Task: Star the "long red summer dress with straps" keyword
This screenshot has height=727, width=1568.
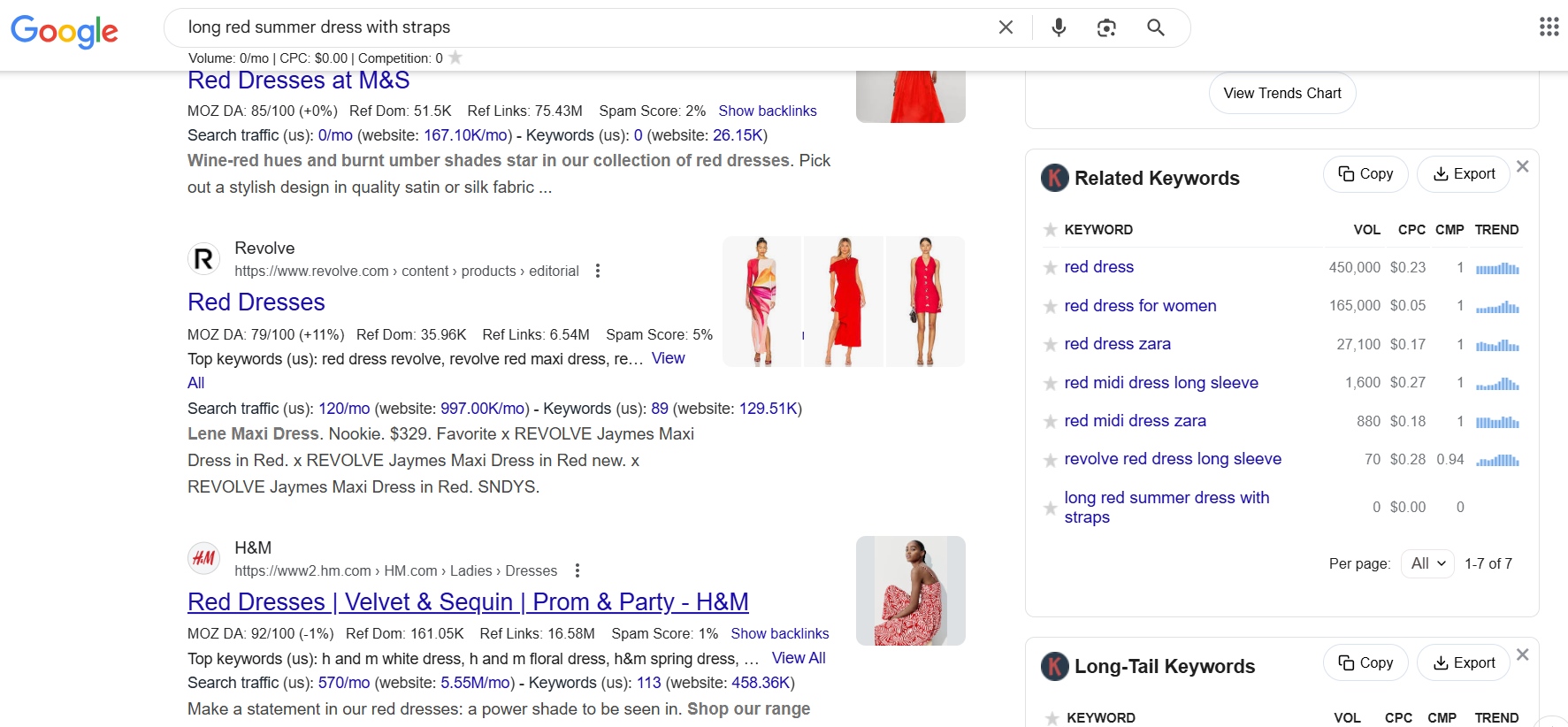Action: [1050, 508]
